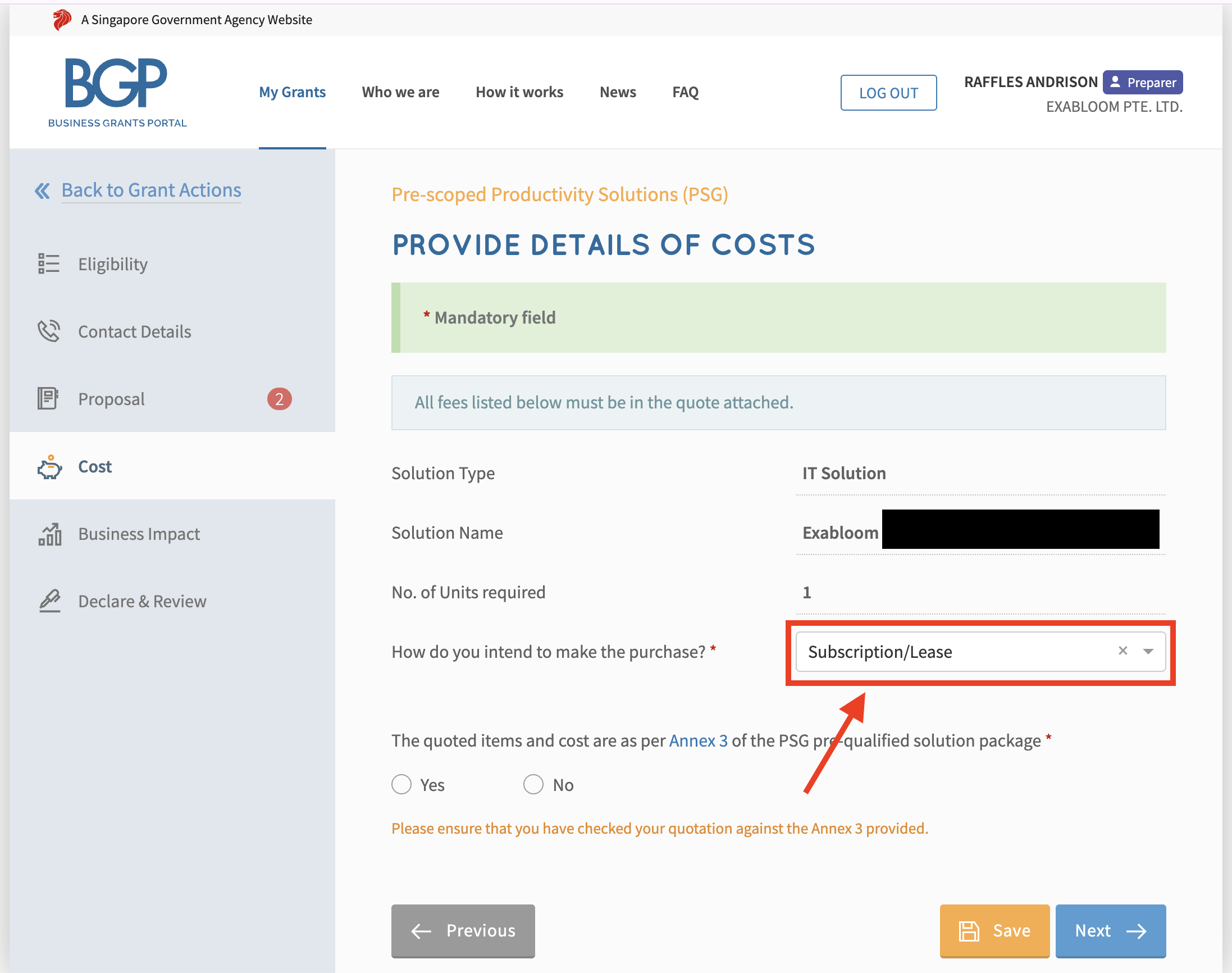Click the Exabloom solution name text
Viewport: 1232px width, 973px height.
click(x=840, y=532)
